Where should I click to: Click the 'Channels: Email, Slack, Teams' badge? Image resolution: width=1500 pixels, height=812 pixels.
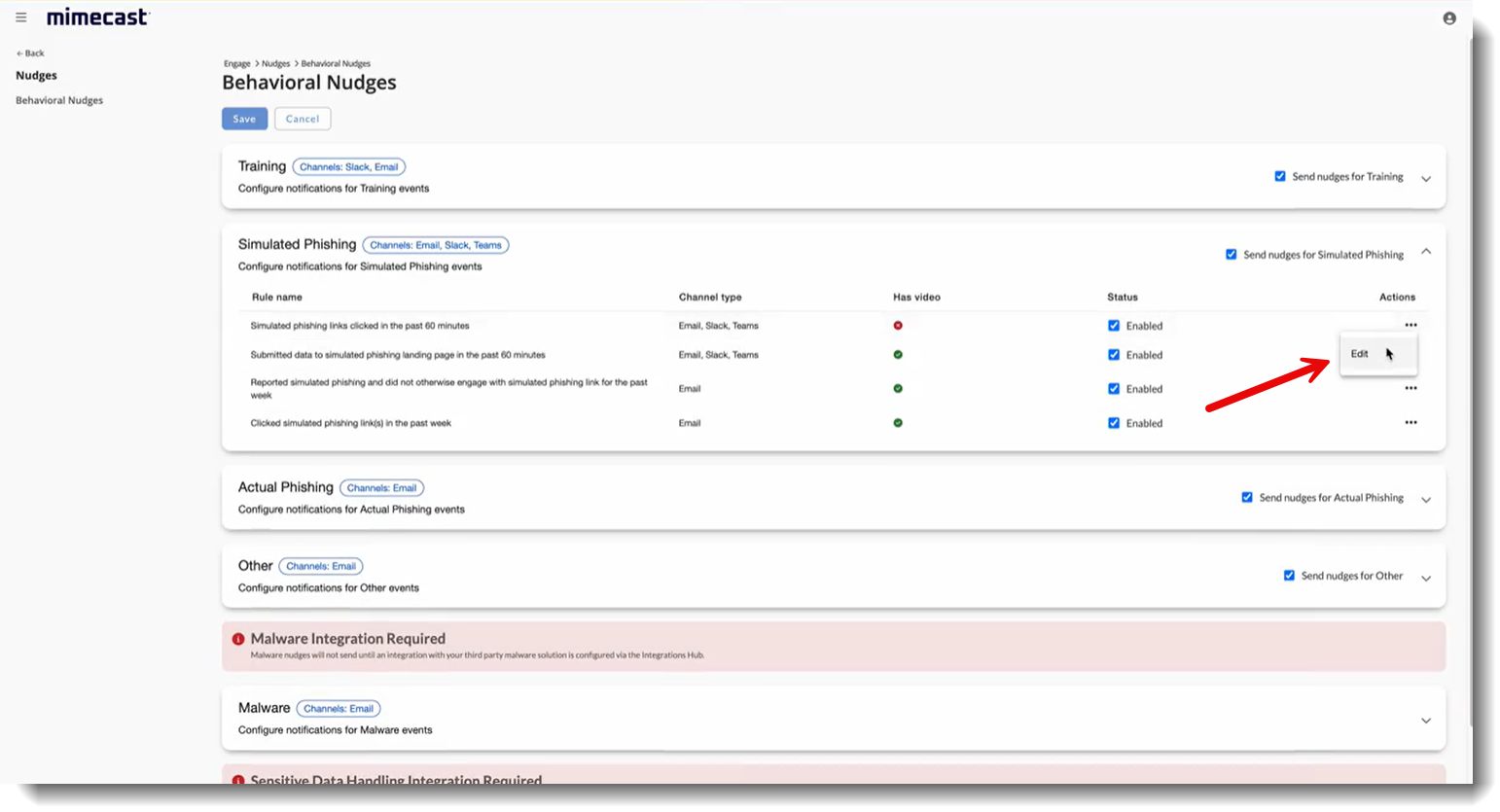pos(435,244)
